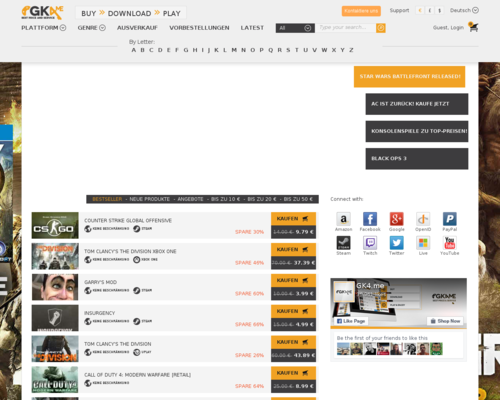Connect with PayPal icon

pyautogui.click(x=450, y=219)
